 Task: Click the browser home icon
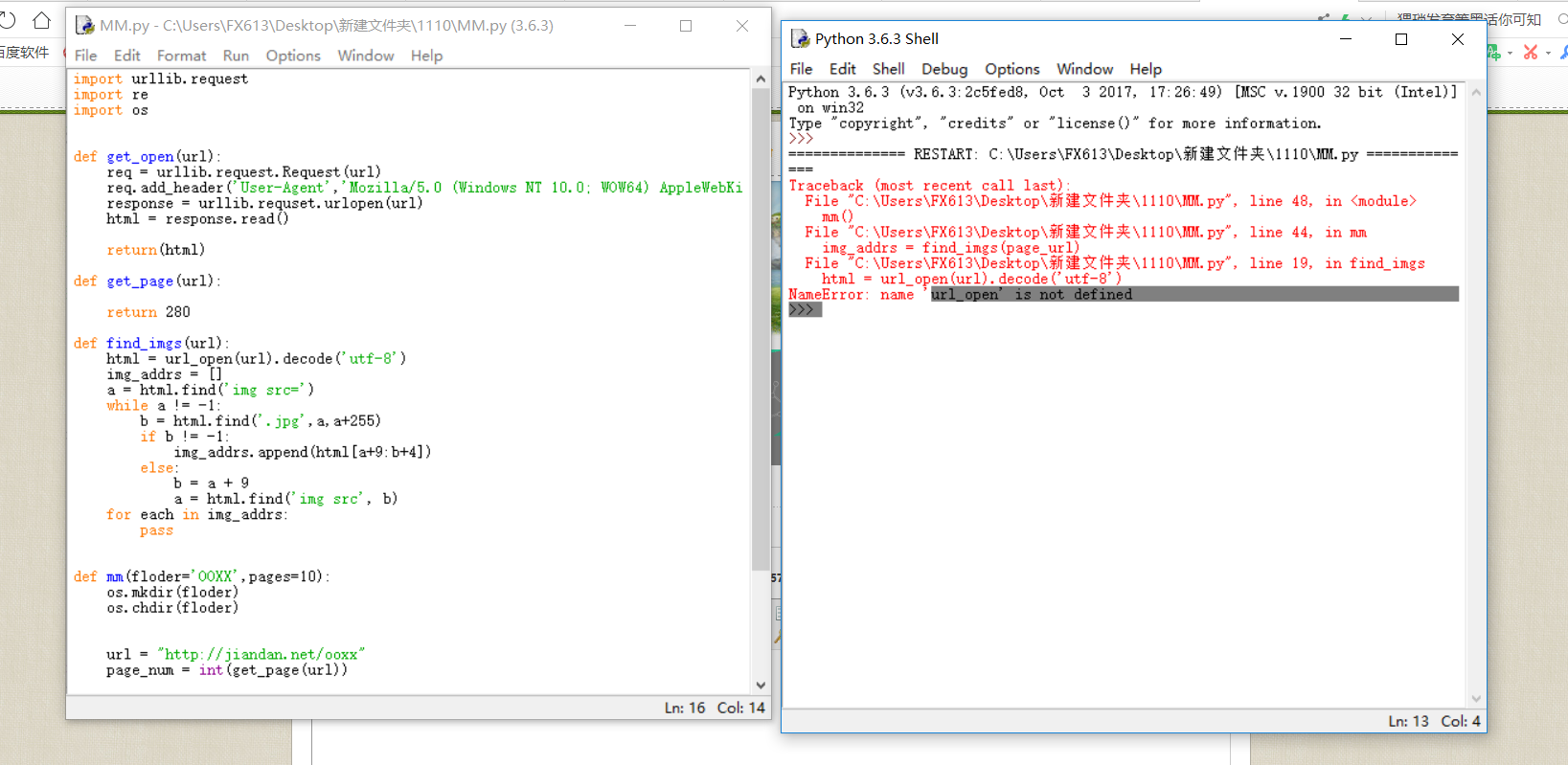click(41, 20)
